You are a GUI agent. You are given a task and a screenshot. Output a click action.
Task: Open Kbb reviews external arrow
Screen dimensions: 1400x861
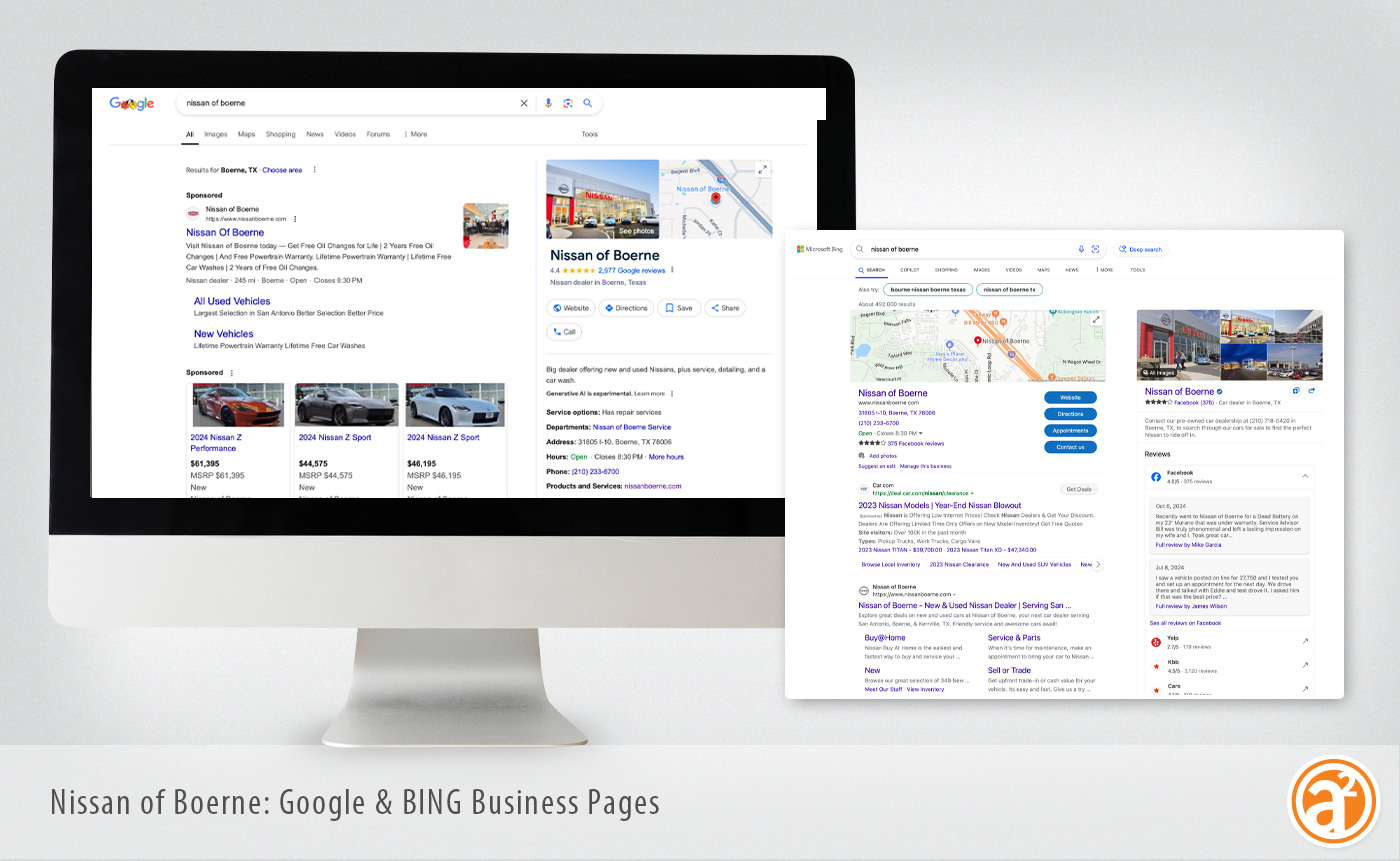point(1305,665)
